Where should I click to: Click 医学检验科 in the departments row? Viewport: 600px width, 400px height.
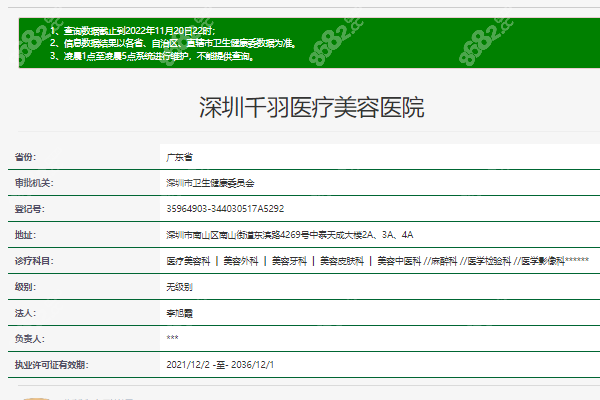(489, 261)
